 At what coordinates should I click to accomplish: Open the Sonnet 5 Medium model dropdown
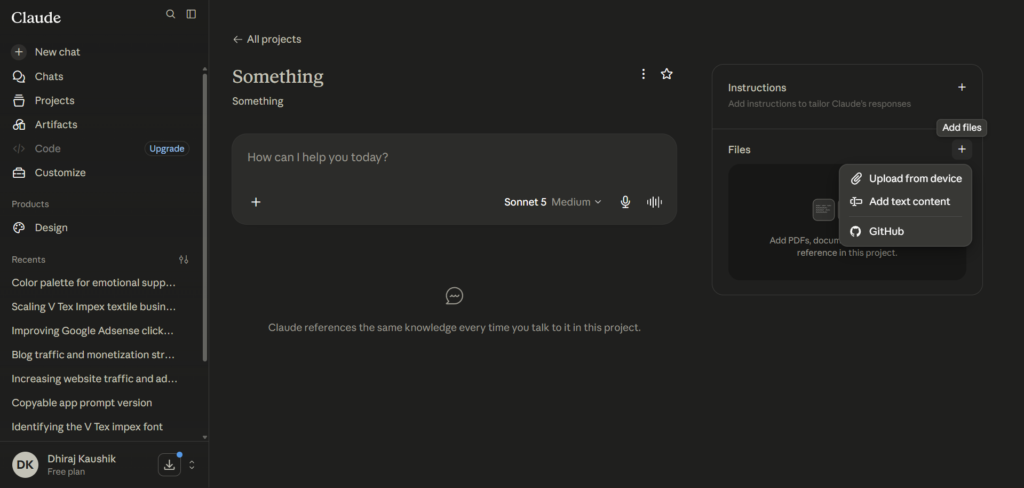[x=552, y=202]
